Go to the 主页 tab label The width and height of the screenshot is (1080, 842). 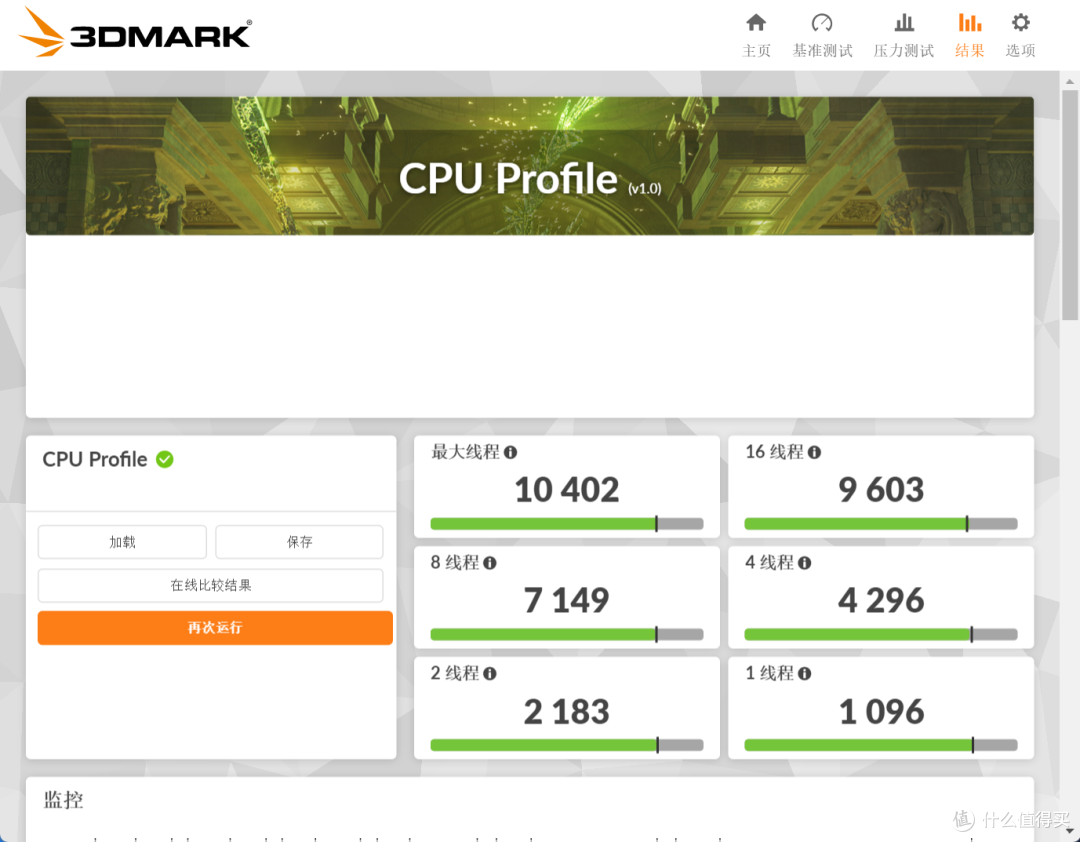click(x=756, y=50)
